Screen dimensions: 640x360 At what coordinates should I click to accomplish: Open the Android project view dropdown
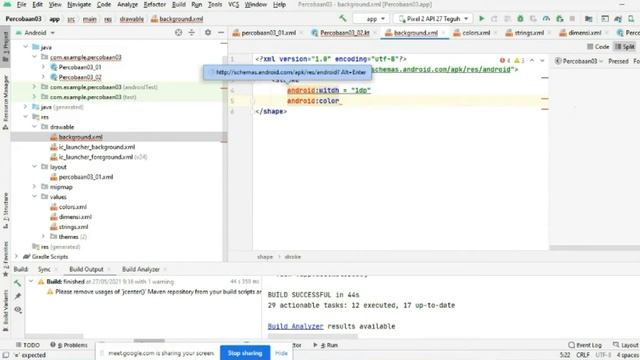click(x=35, y=33)
